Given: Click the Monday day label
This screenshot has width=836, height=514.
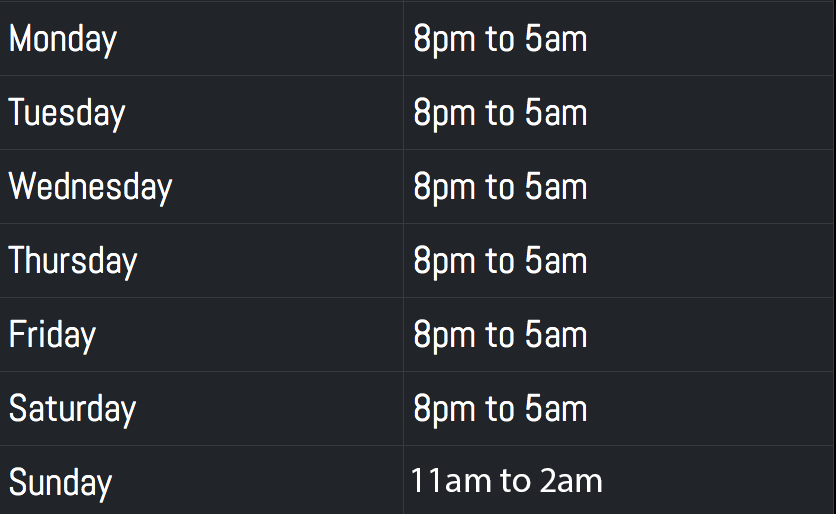Looking at the screenshot, I should [x=63, y=39].
